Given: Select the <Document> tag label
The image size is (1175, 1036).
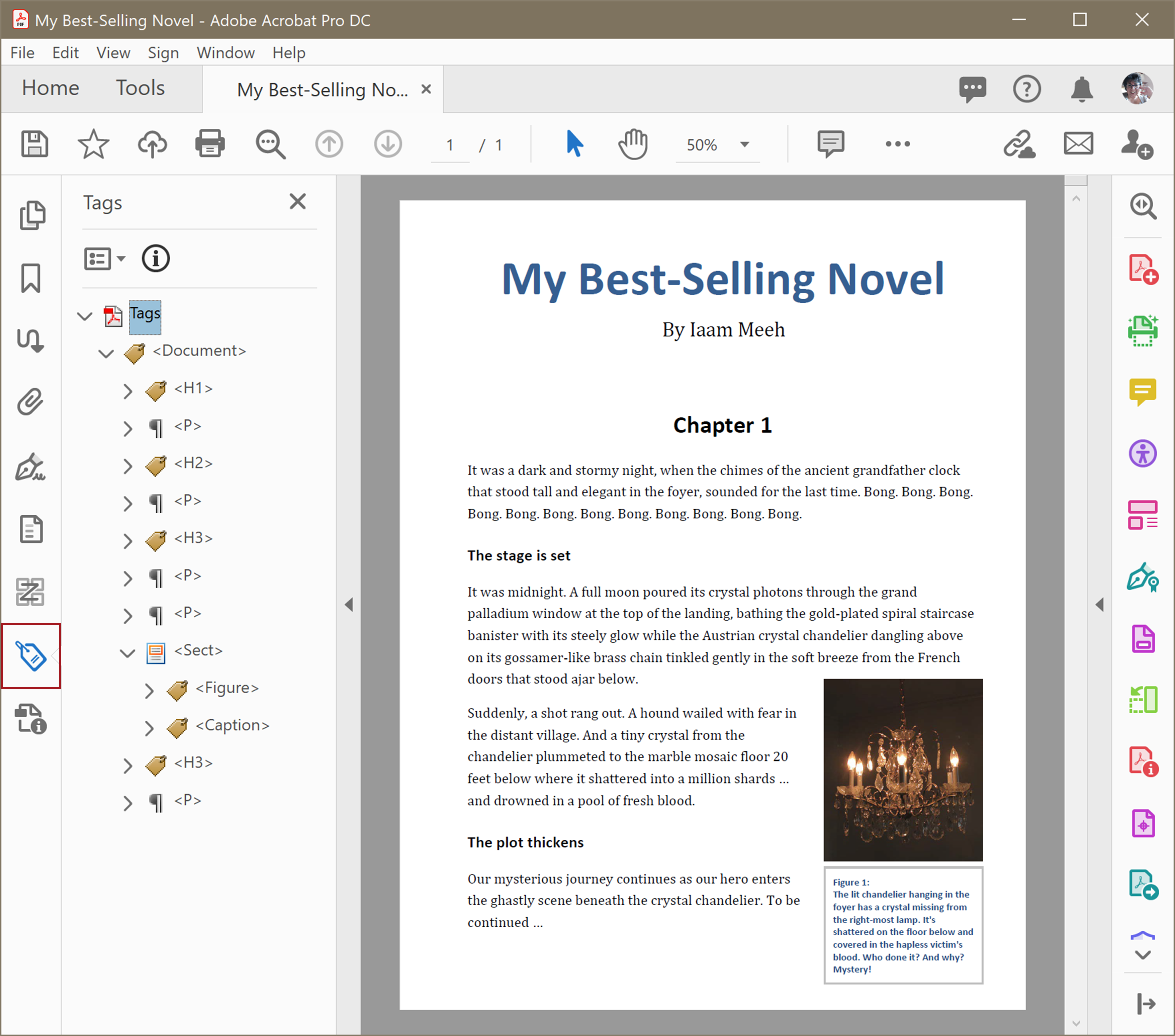Looking at the screenshot, I should pyautogui.click(x=199, y=350).
